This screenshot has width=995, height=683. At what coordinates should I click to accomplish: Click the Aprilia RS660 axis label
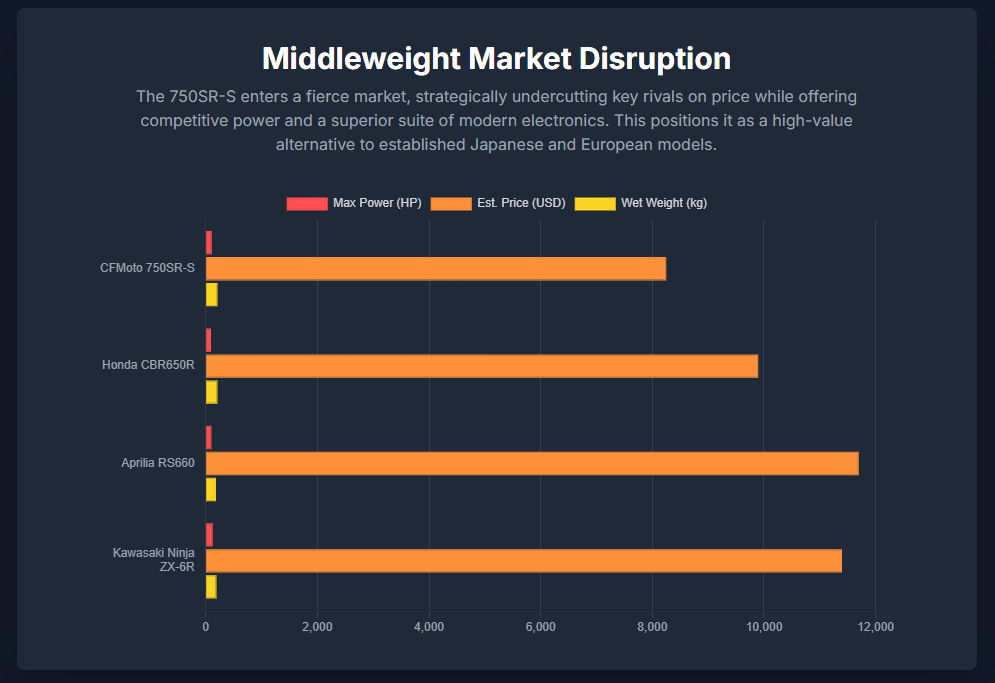[157, 463]
